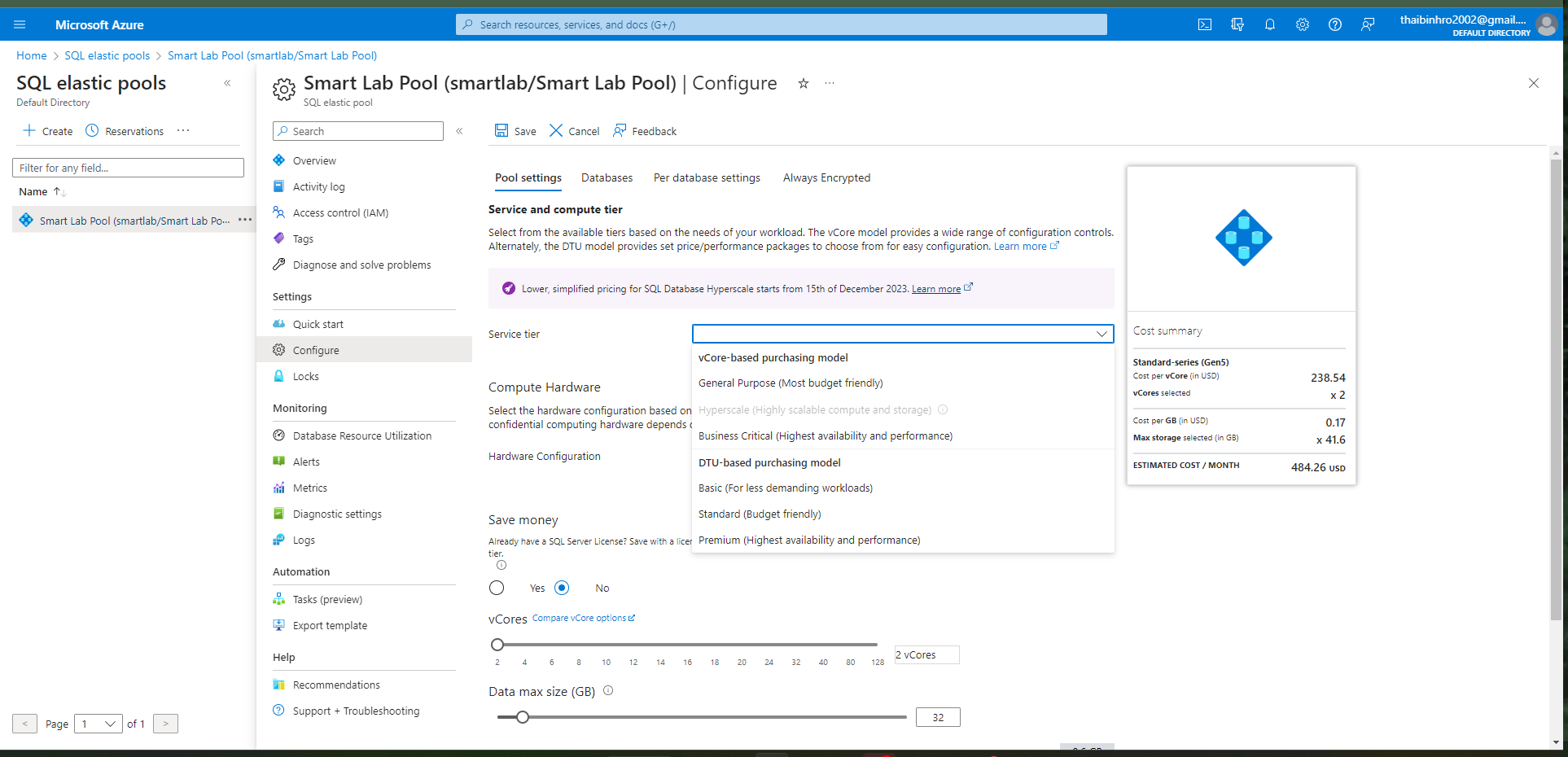Click the Filter for any field box
The height and width of the screenshot is (757, 1568).
click(128, 168)
